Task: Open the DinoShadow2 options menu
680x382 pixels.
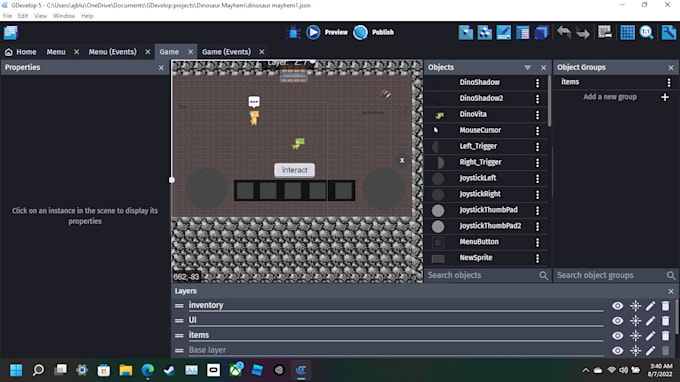Action: [x=537, y=98]
